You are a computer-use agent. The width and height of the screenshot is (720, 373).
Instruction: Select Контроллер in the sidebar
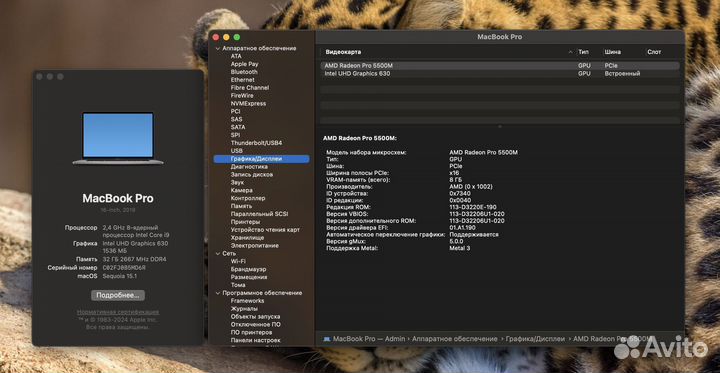[x=248, y=198]
